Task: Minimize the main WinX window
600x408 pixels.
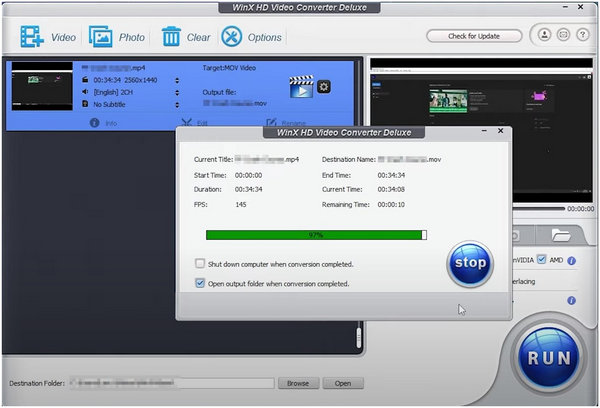Action: (x=565, y=7)
